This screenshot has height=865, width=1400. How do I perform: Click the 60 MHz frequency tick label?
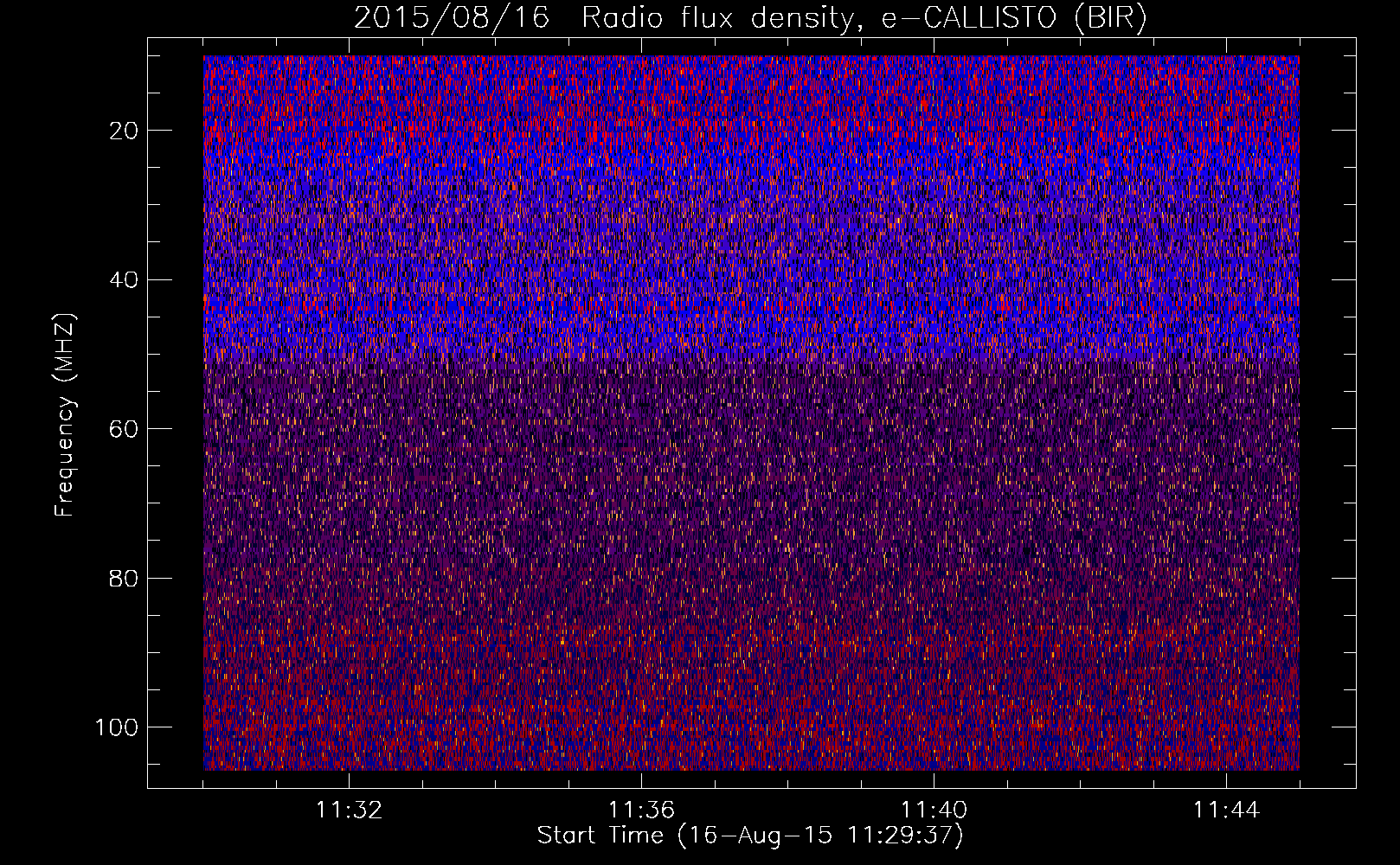125,429
